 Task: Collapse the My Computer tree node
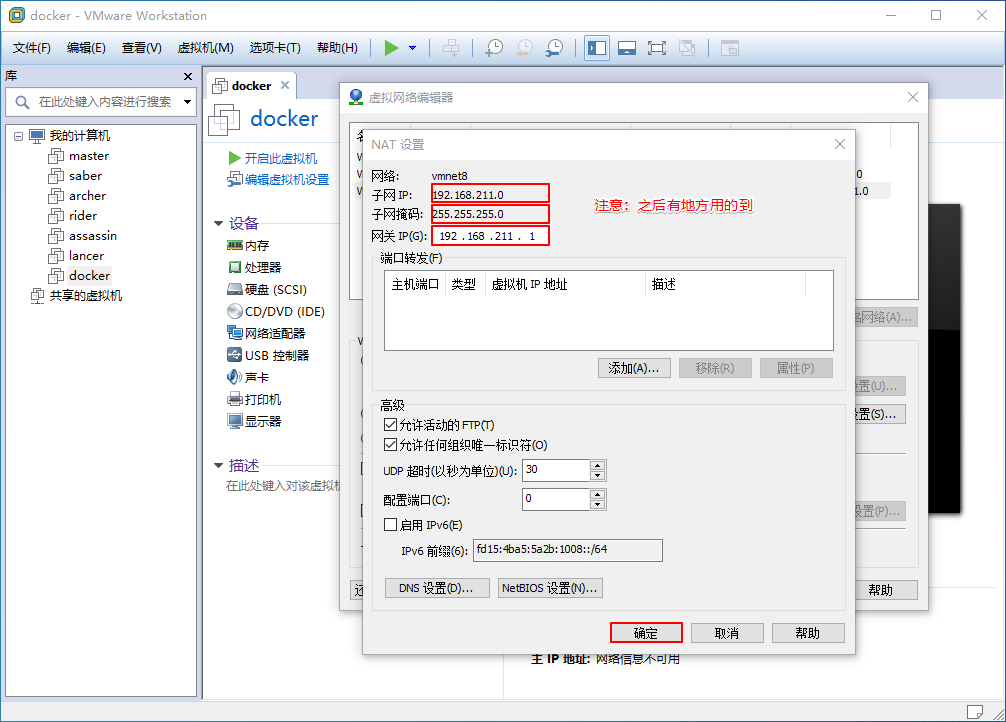click(x=19, y=136)
